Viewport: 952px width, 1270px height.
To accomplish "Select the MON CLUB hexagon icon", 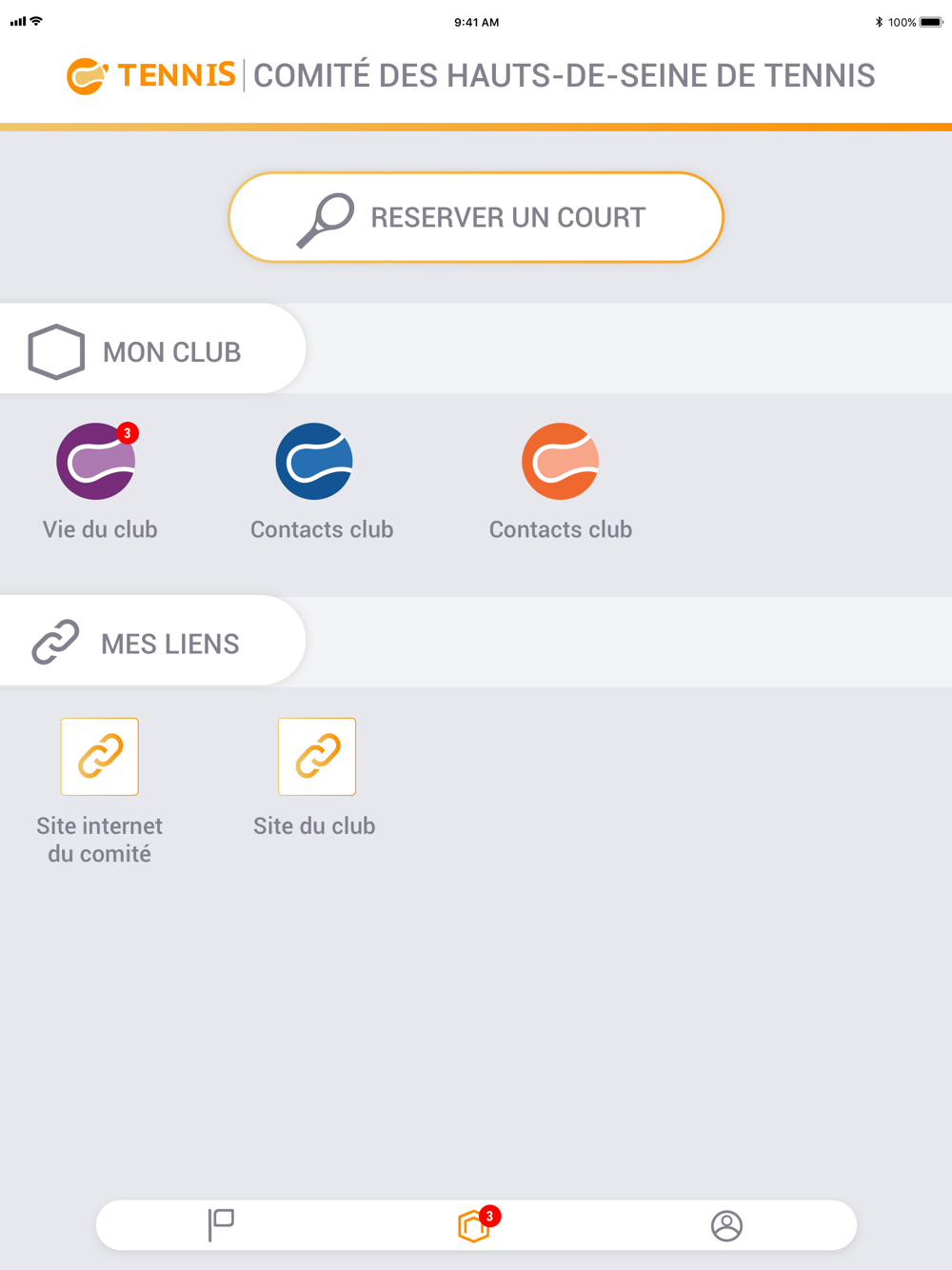I will tap(56, 352).
